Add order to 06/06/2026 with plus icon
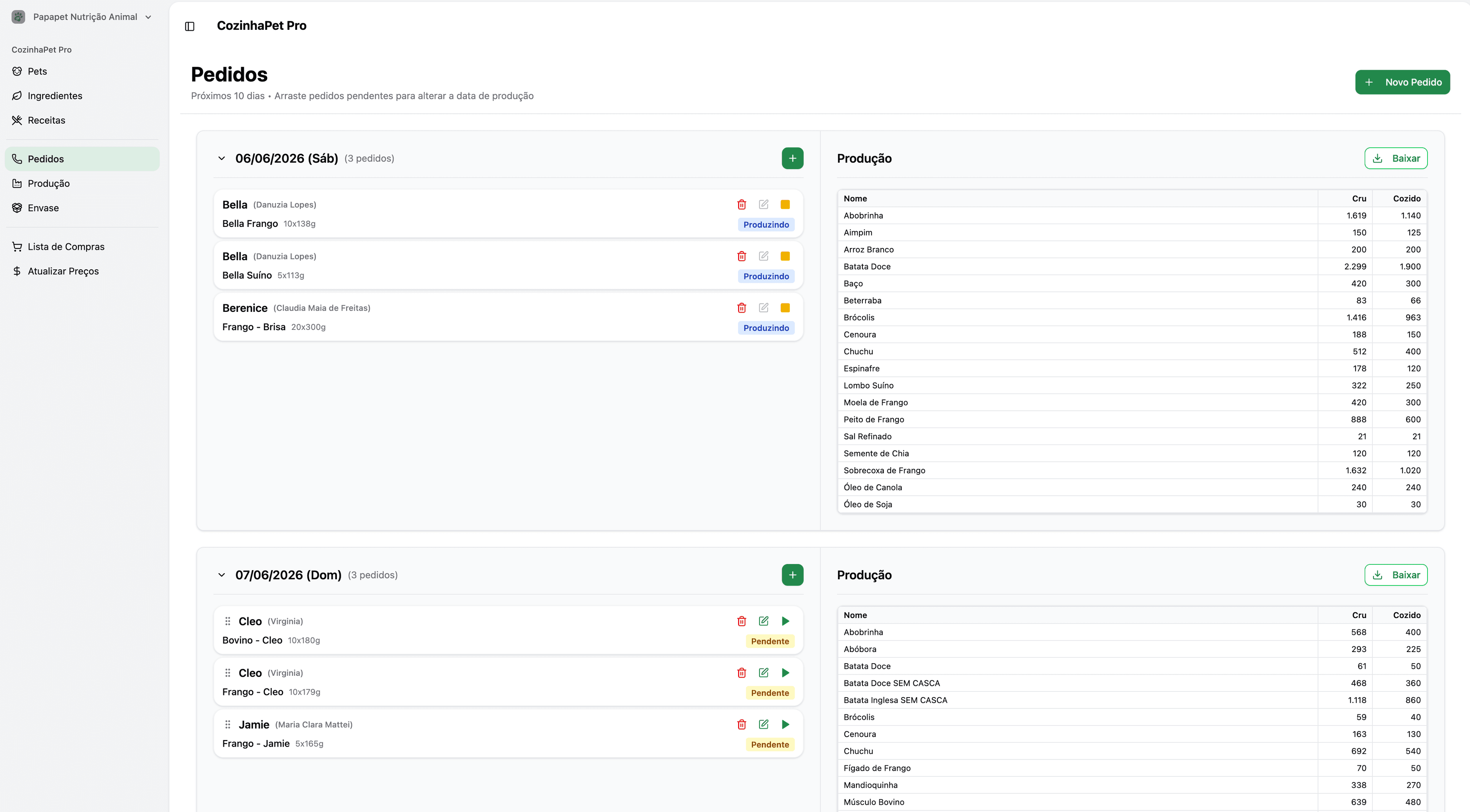 pos(793,158)
